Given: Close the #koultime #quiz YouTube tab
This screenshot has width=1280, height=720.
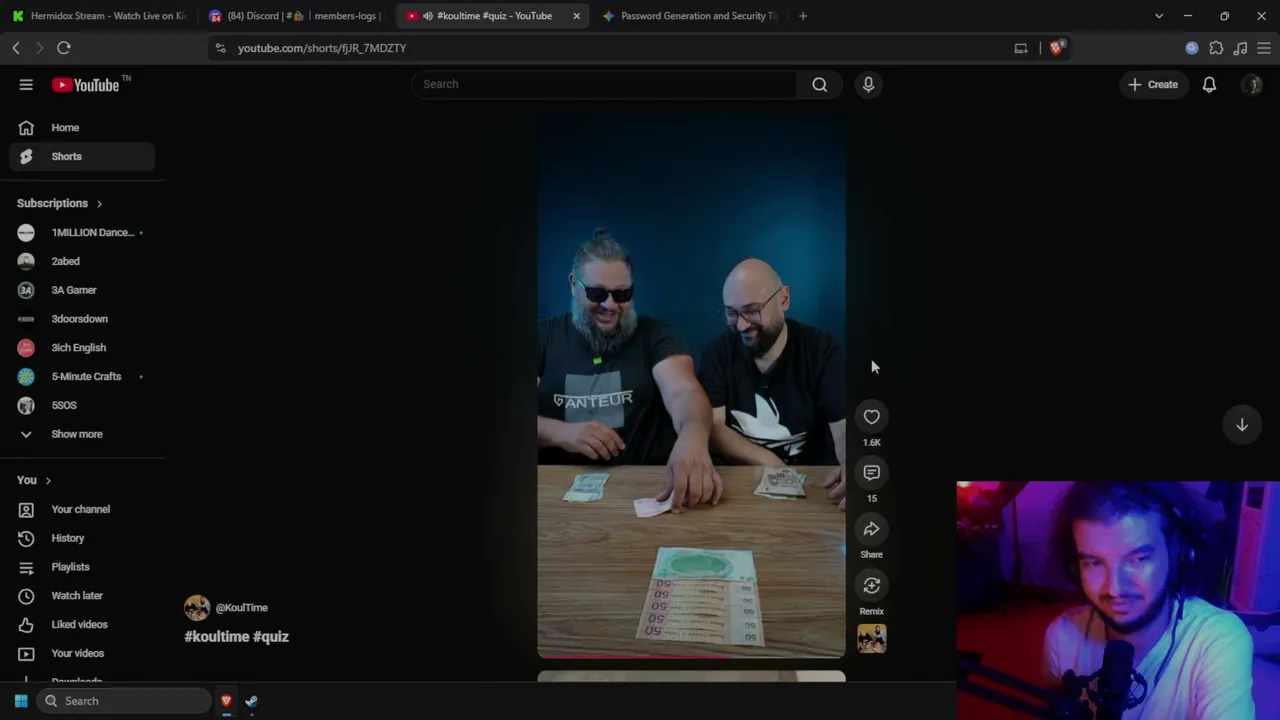Looking at the screenshot, I should pyautogui.click(x=576, y=16).
